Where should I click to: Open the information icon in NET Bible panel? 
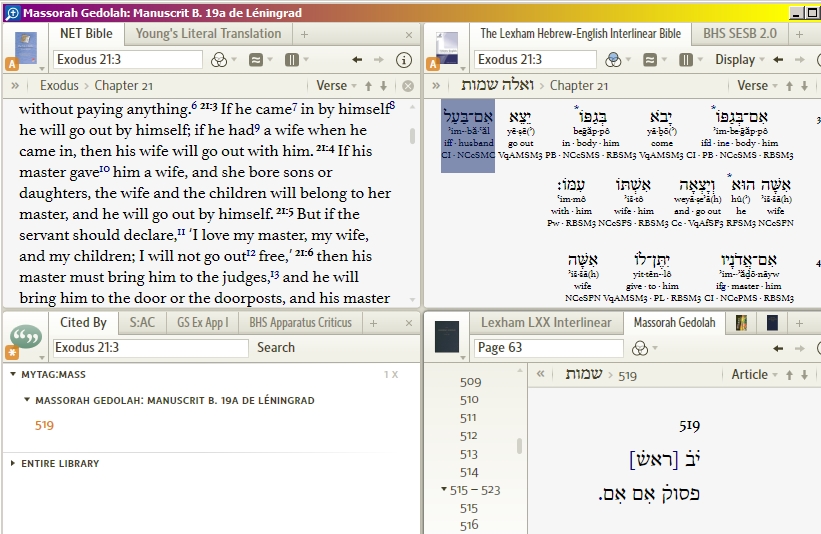pos(403,60)
